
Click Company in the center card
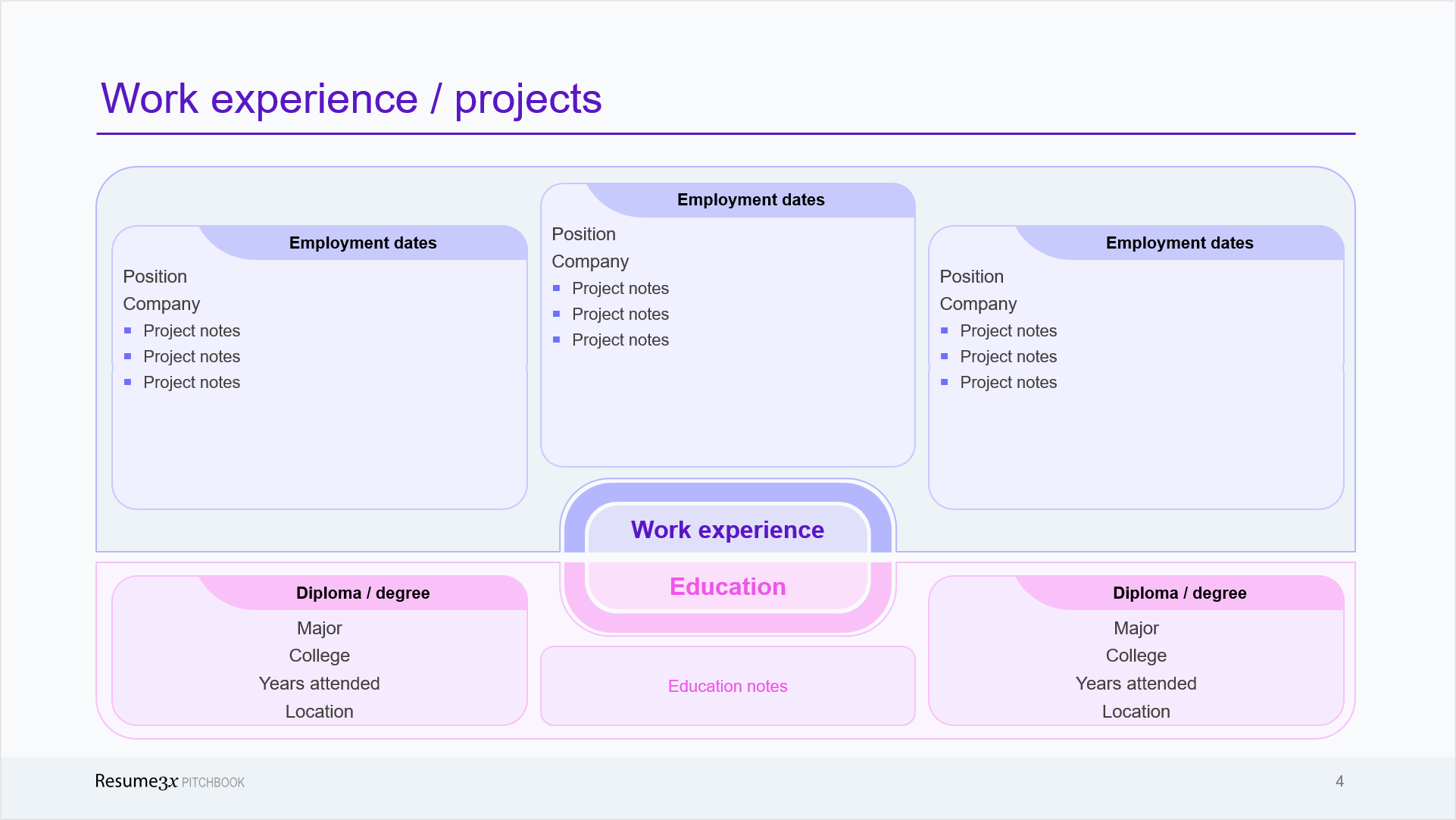click(589, 261)
